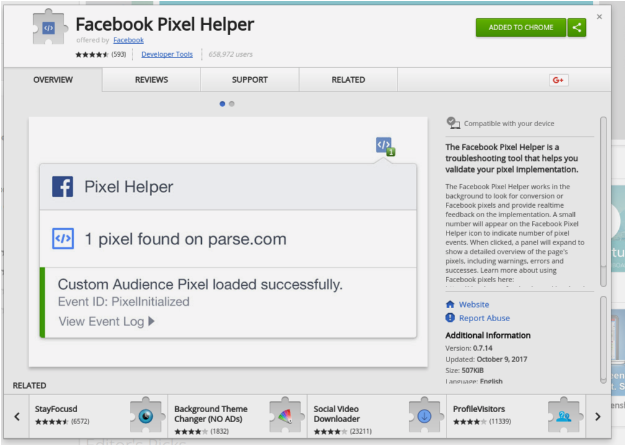Click the star rating next to (593)

(92, 54)
